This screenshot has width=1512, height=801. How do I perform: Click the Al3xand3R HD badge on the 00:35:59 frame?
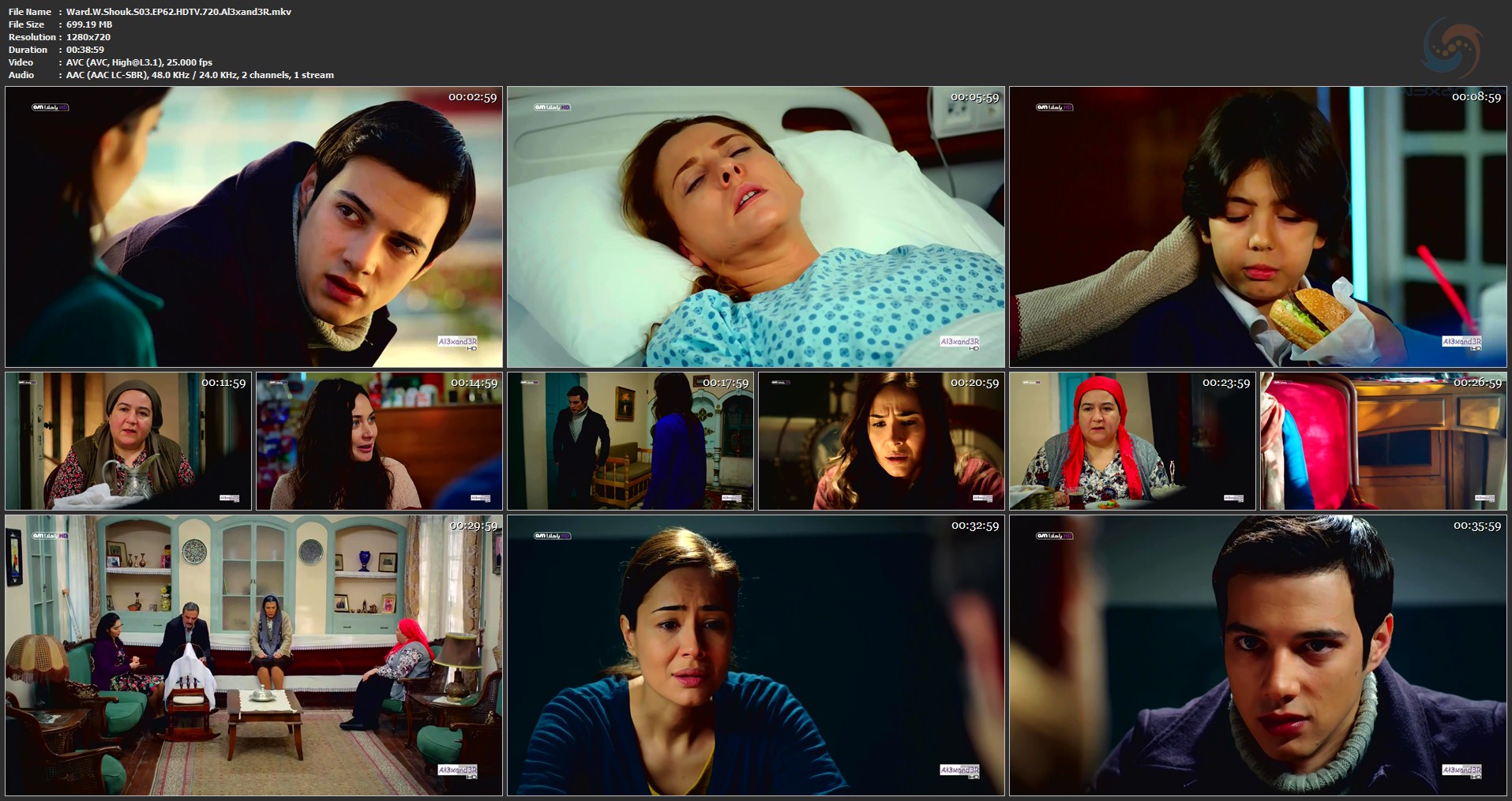click(1461, 771)
